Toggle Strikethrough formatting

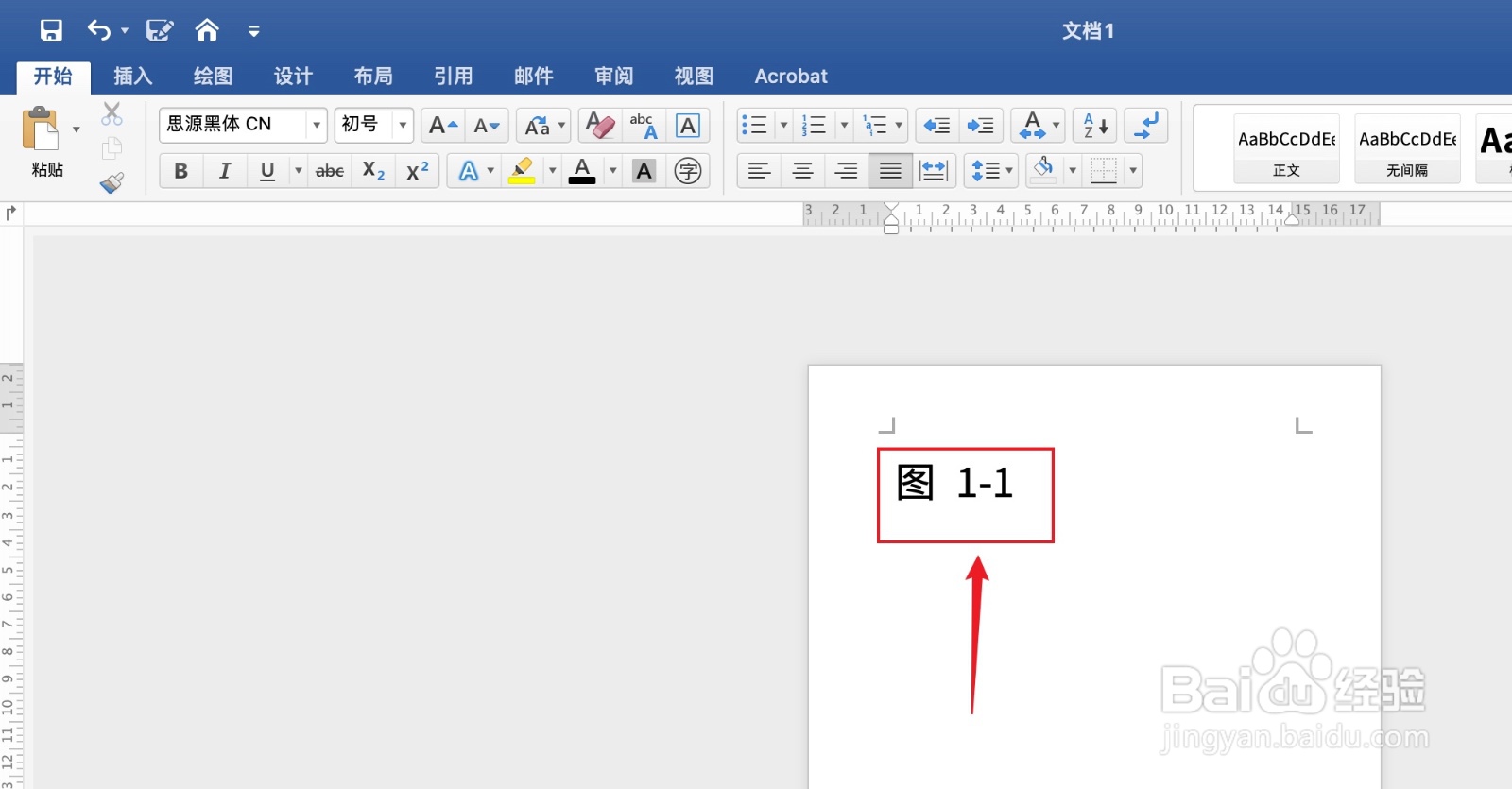(330, 171)
